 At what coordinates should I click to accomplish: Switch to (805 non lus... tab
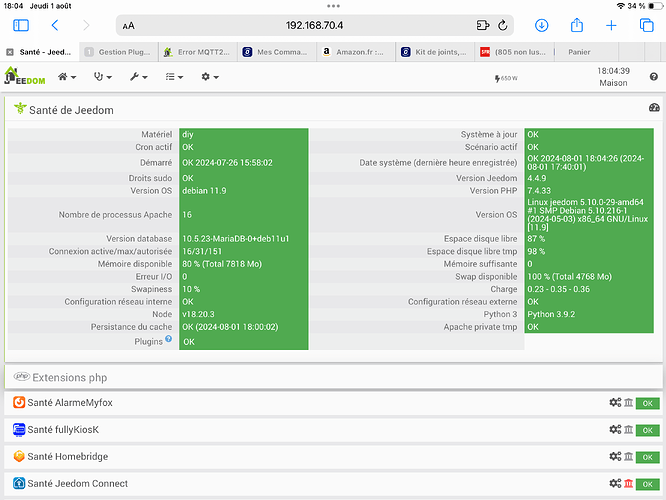click(x=514, y=52)
